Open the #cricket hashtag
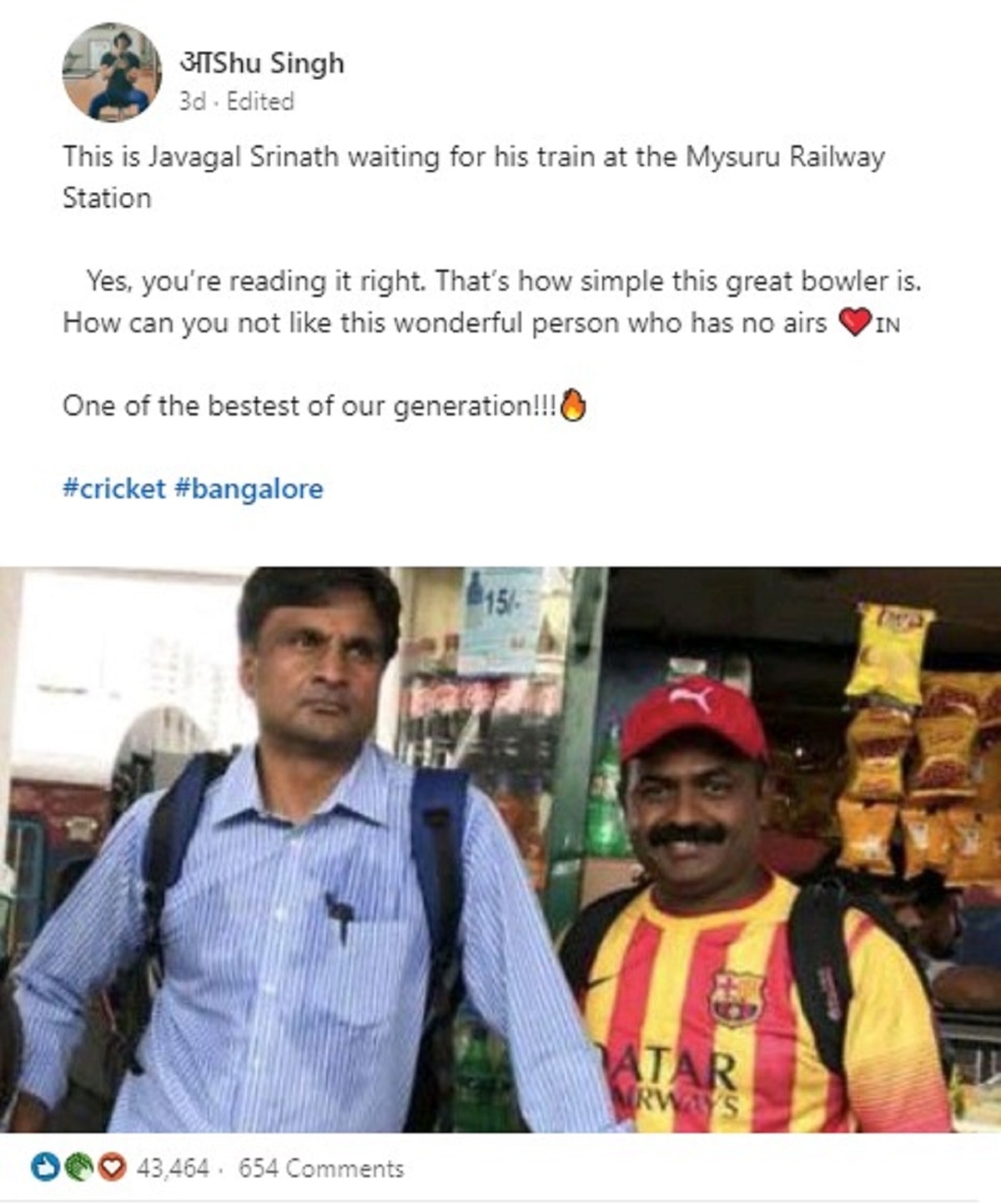 (114, 488)
